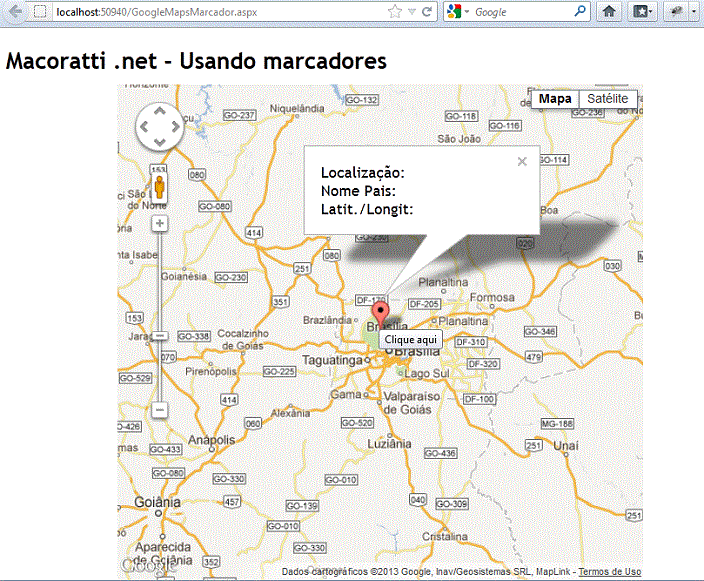Click the reload page icon

(427, 12)
